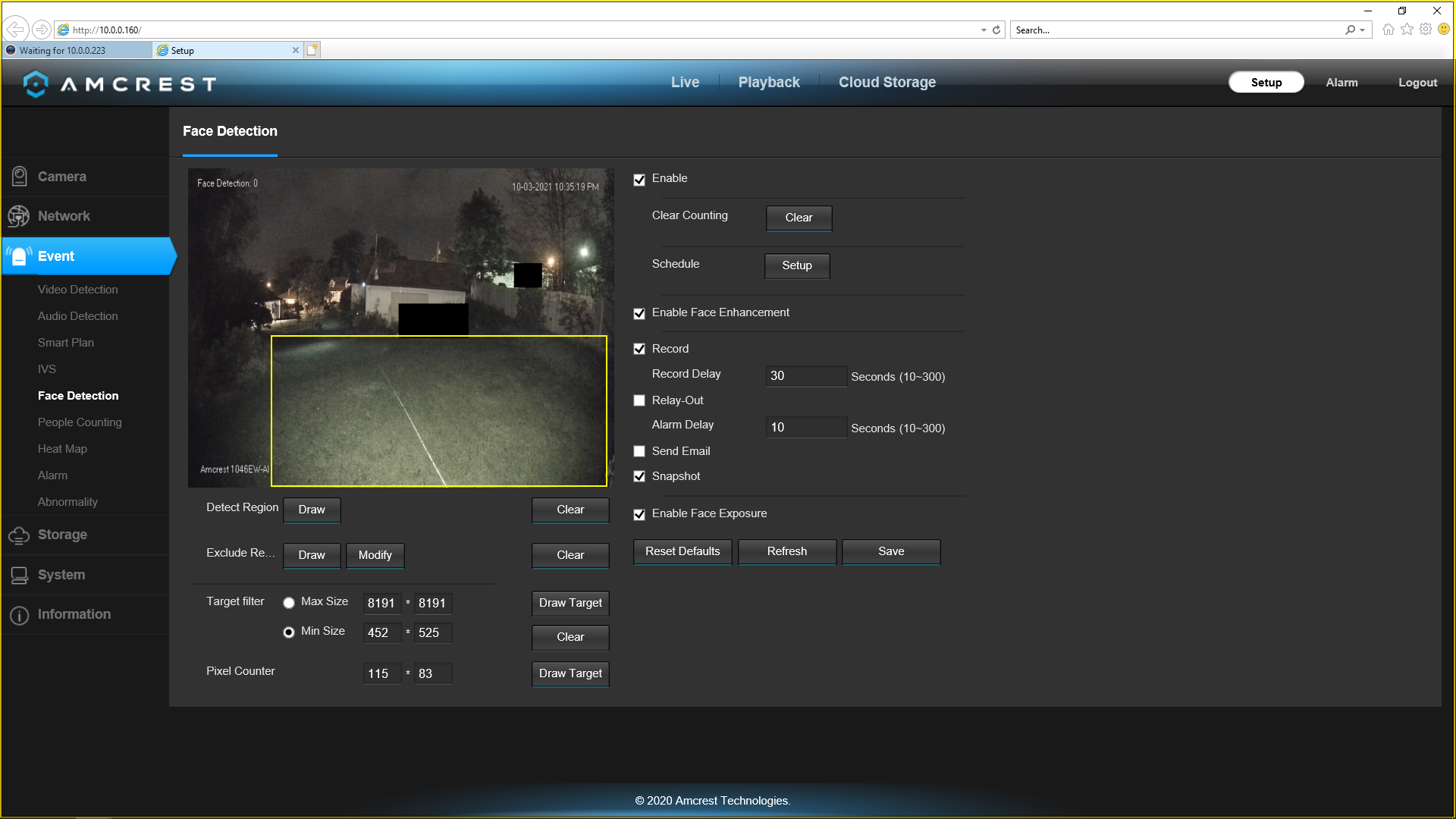Switch to the Live tab
1456x819 pixels.
point(685,83)
